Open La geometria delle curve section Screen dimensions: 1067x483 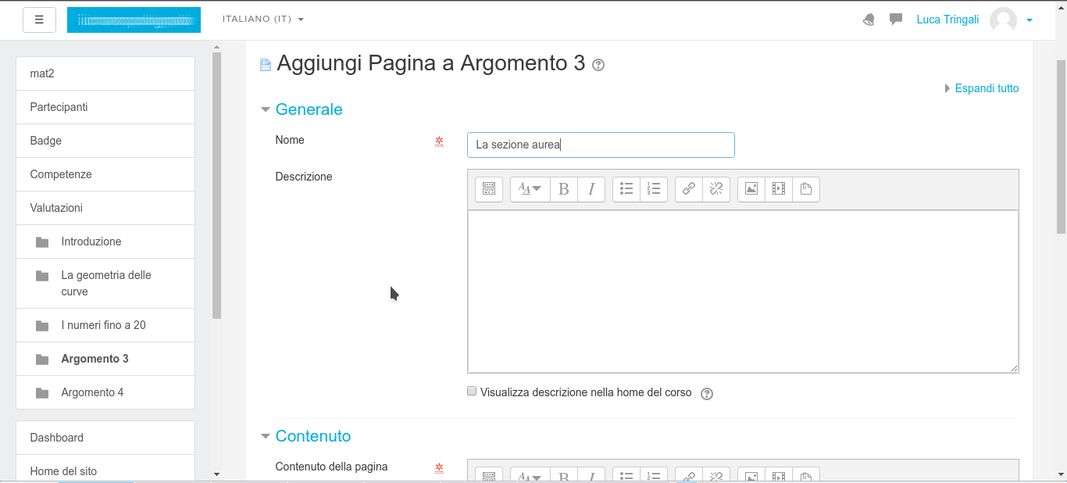tap(106, 284)
